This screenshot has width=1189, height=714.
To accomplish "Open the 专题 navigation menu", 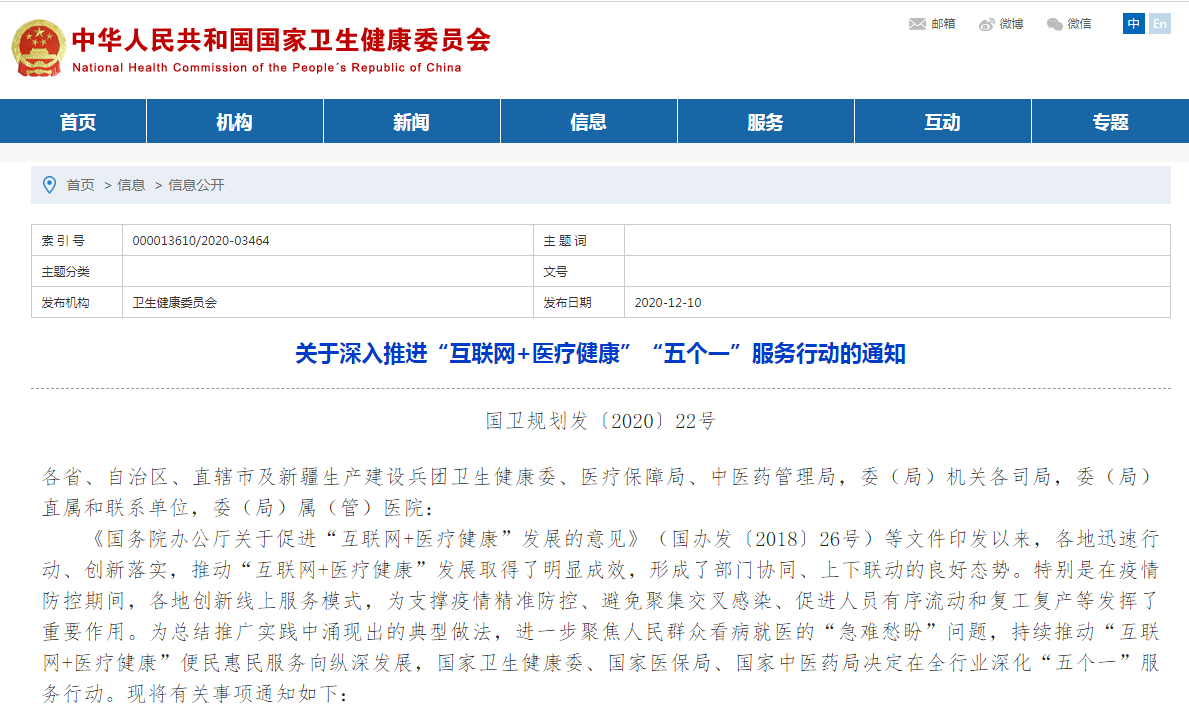I will 1110,122.
